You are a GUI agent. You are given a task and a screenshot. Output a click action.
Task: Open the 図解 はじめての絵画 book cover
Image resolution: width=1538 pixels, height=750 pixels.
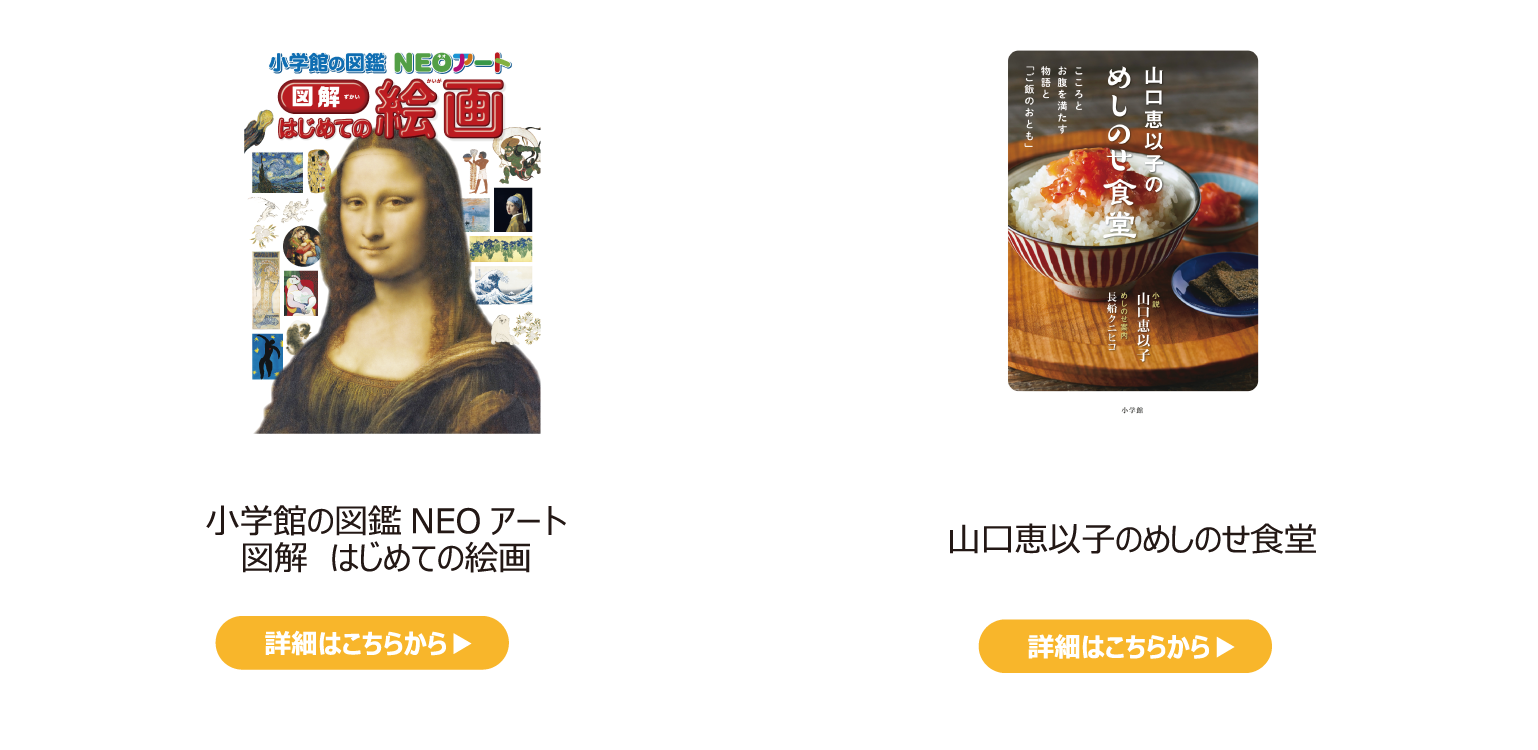tap(392, 242)
